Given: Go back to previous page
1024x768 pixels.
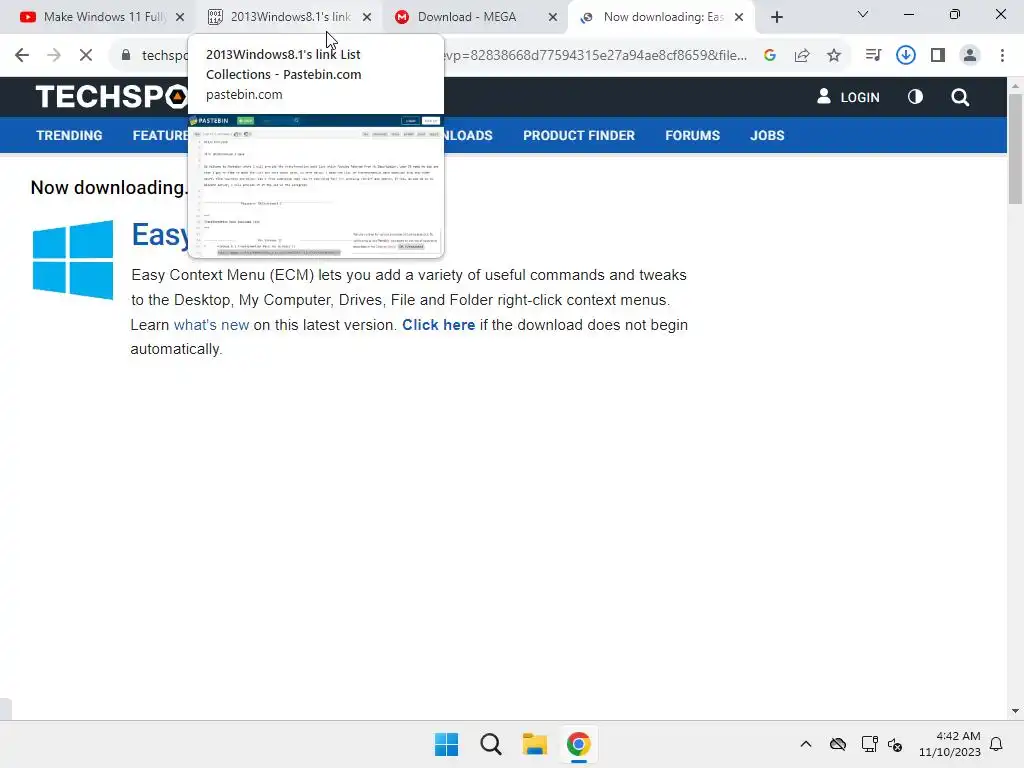Looking at the screenshot, I should [22, 56].
